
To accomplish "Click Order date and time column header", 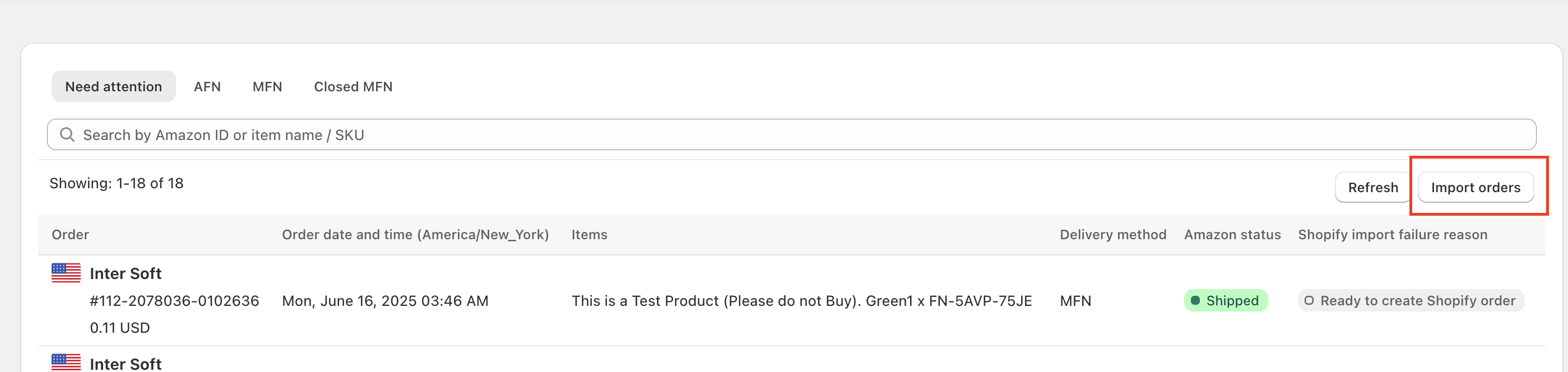I will pyautogui.click(x=415, y=234).
